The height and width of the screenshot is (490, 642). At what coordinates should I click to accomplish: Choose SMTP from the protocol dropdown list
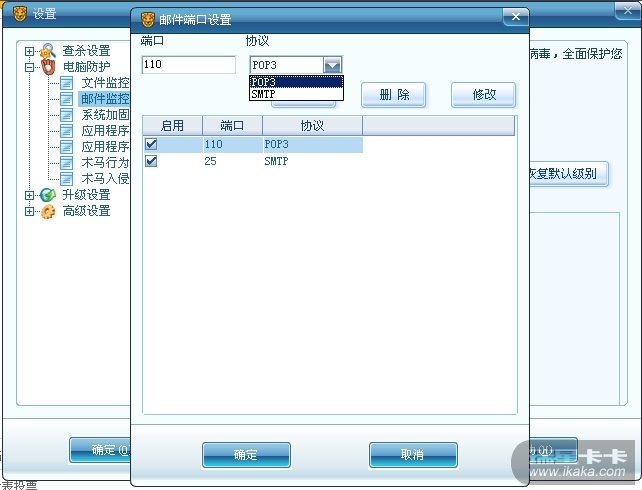pos(296,94)
